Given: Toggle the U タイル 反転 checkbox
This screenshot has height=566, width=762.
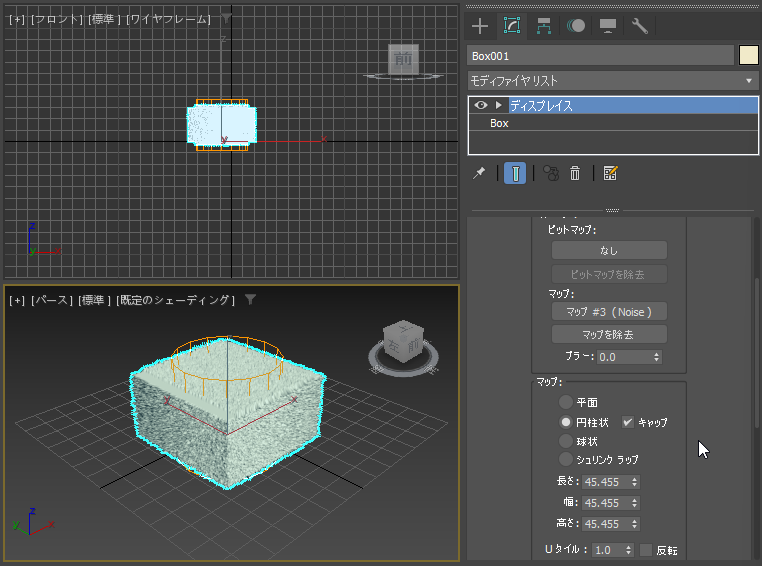Looking at the screenshot, I should pyautogui.click(x=646, y=550).
